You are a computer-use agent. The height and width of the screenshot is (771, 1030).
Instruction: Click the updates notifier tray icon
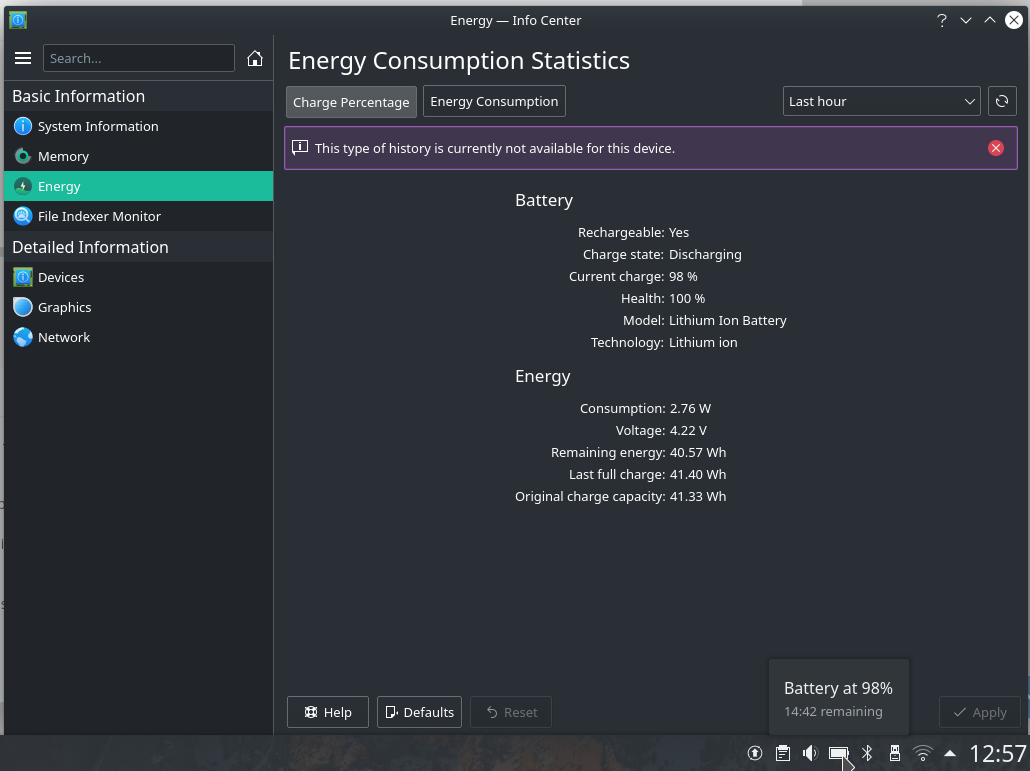point(755,753)
